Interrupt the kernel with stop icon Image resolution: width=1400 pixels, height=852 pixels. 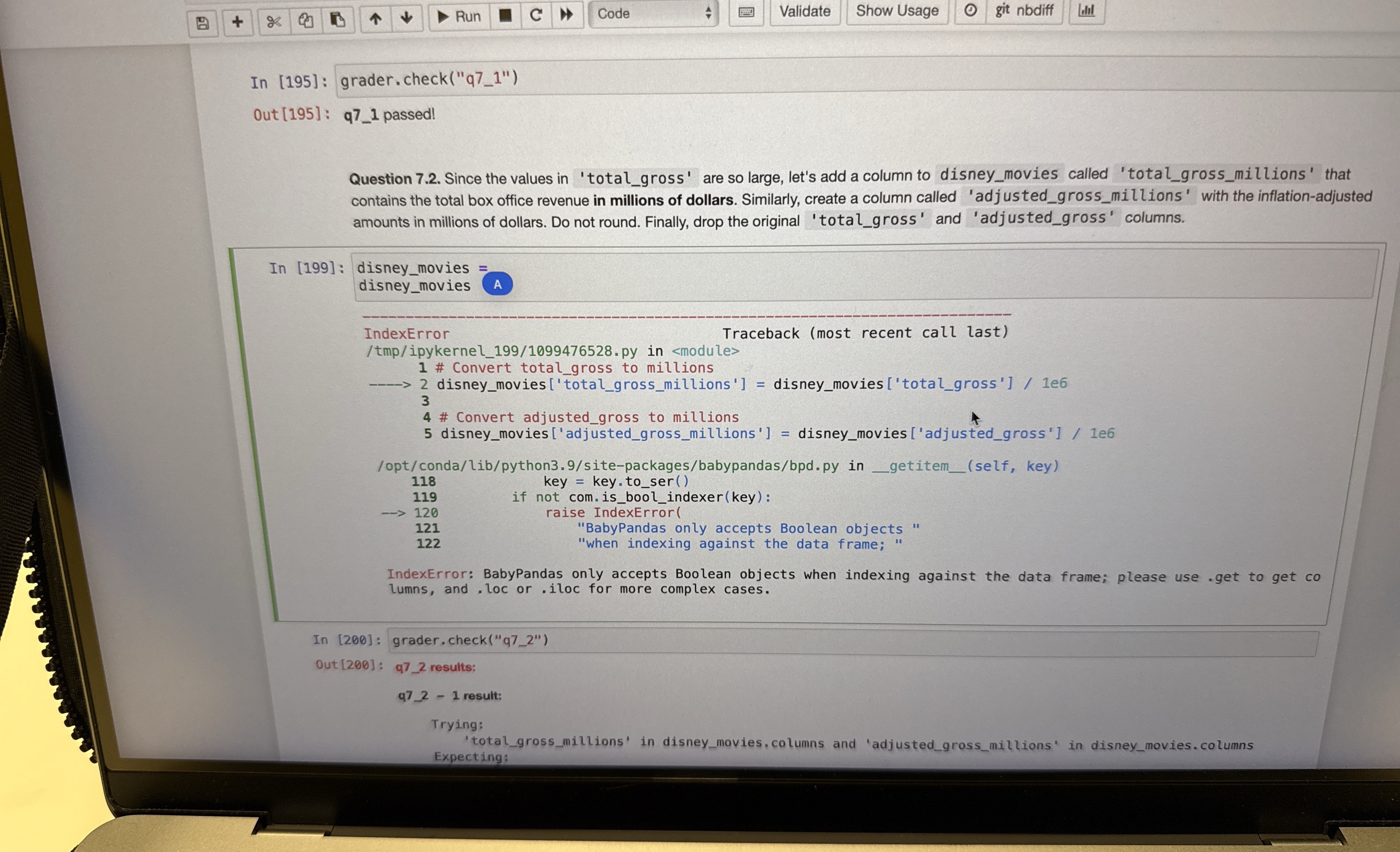point(505,15)
